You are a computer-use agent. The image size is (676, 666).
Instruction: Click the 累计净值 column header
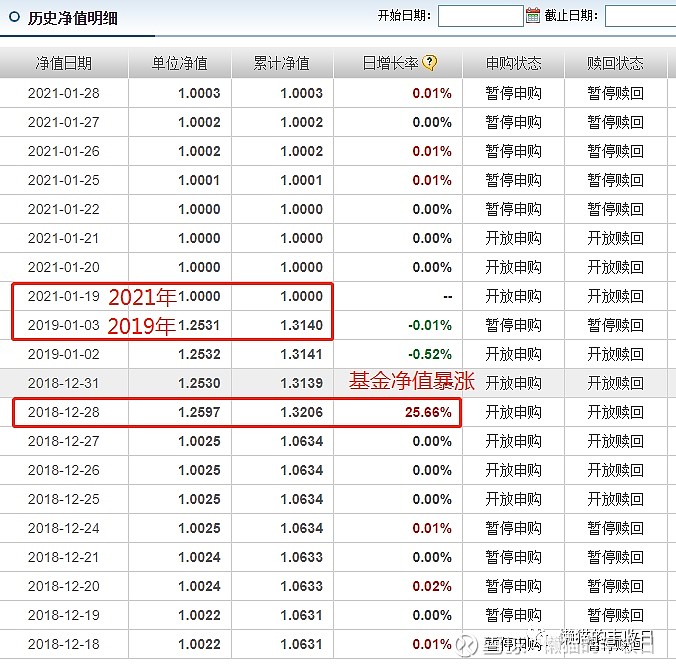pyautogui.click(x=282, y=63)
